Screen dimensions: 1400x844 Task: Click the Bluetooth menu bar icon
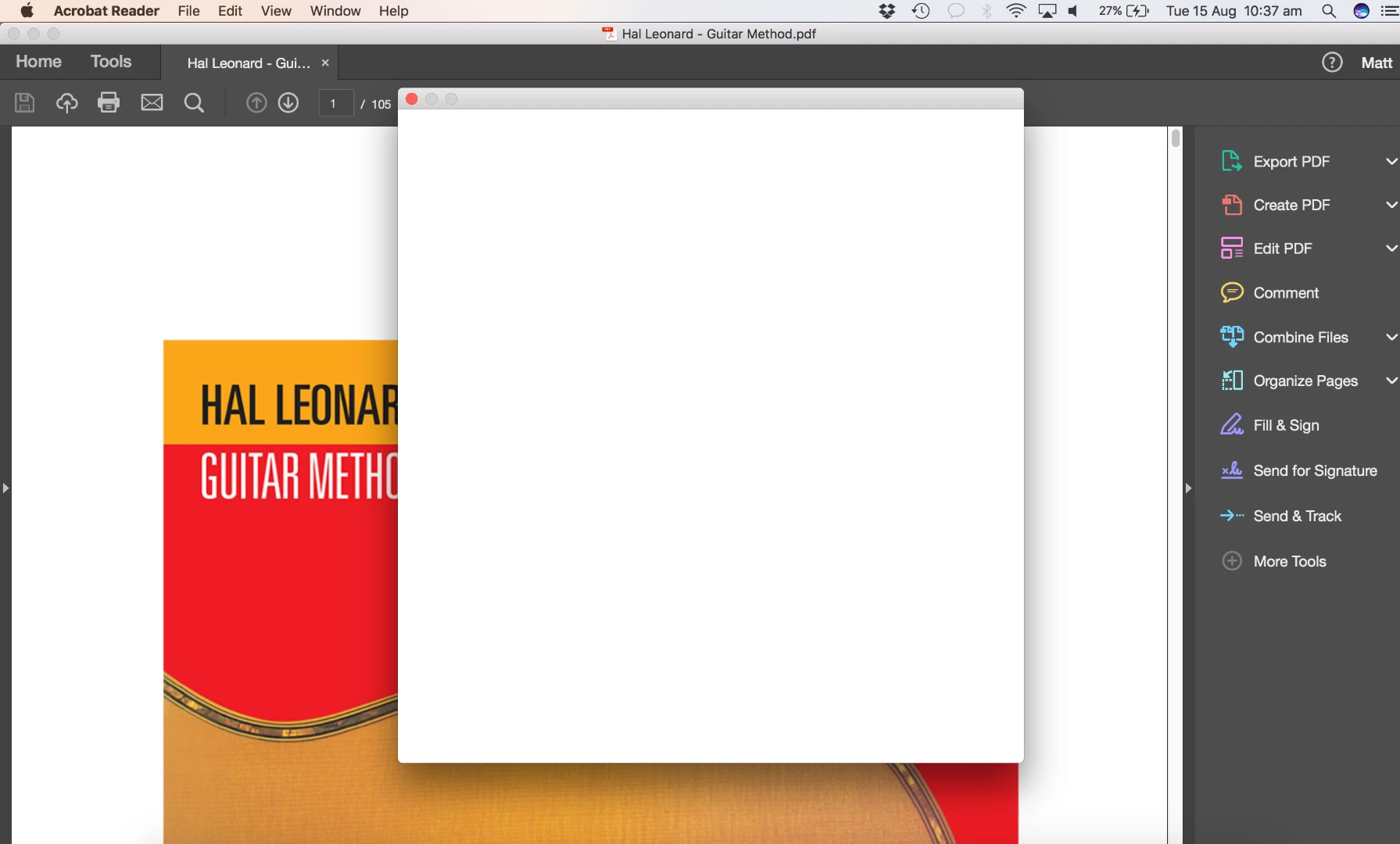(986, 11)
